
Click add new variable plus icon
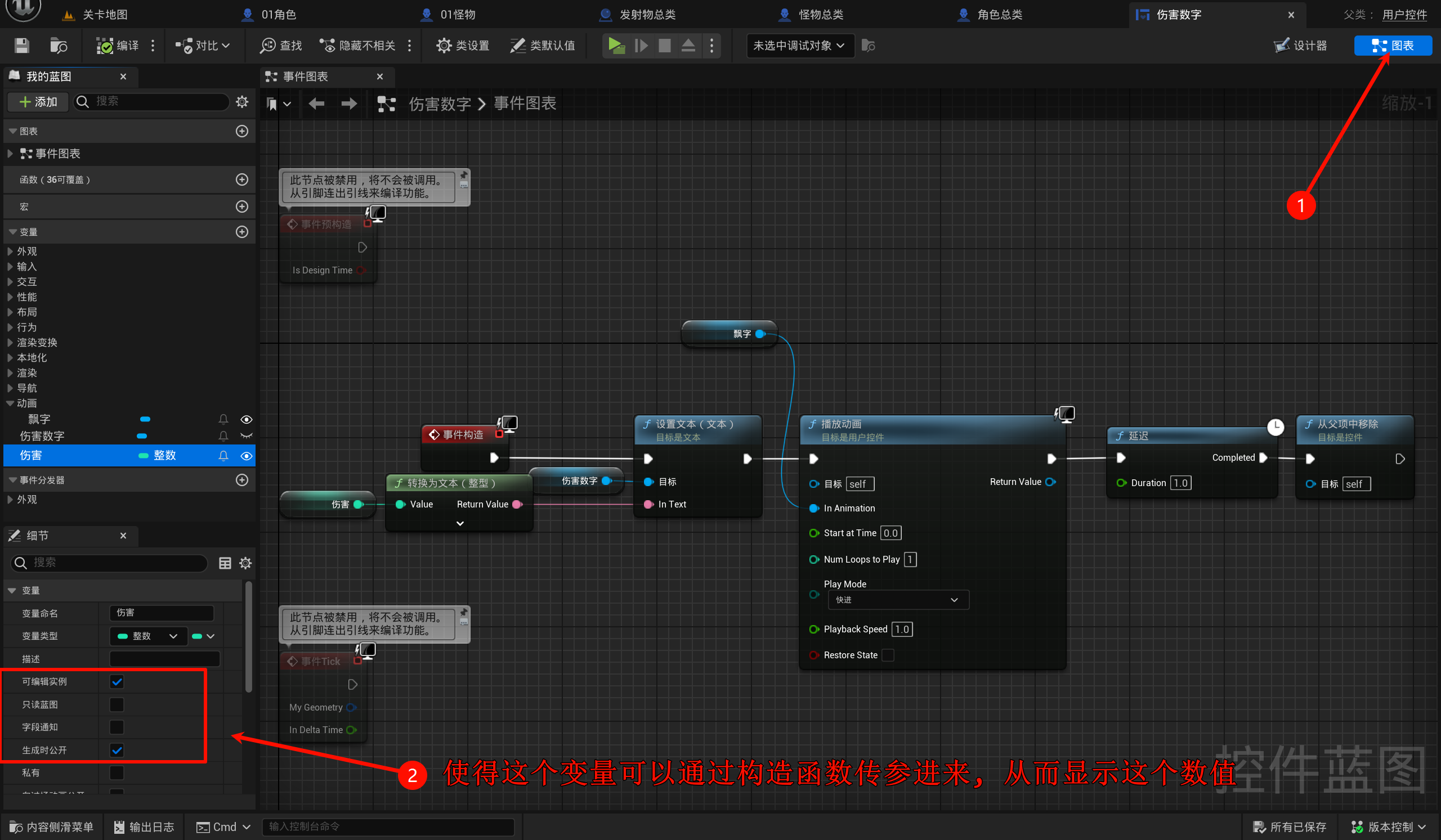pyautogui.click(x=242, y=232)
